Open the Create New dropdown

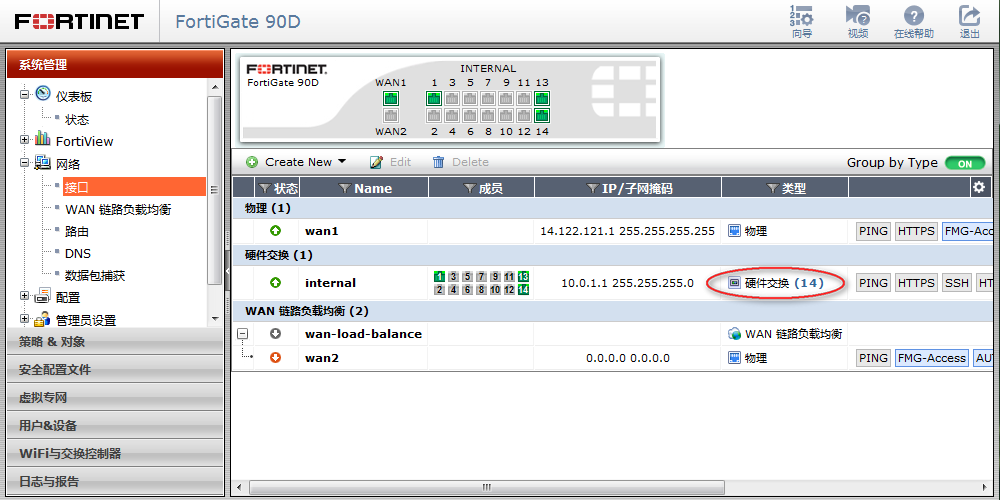(297, 162)
